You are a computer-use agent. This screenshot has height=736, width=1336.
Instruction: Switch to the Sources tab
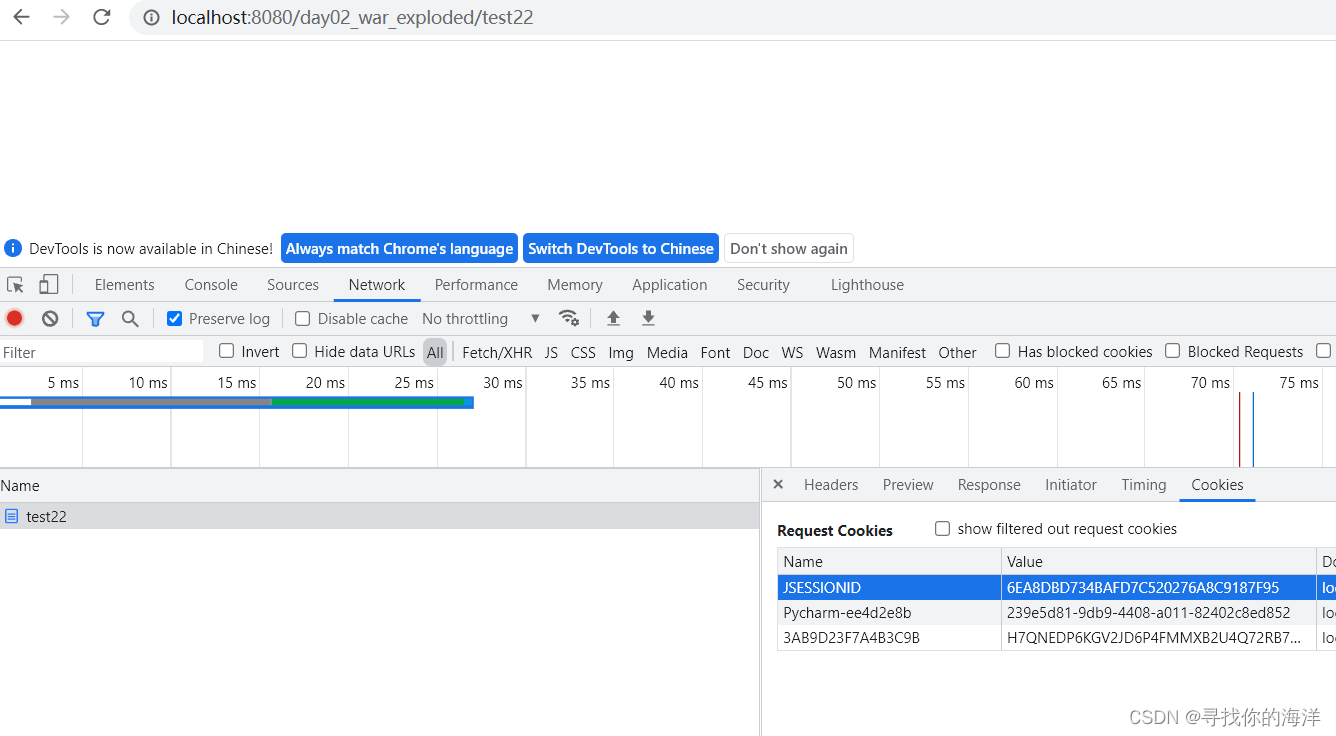click(x=293, y=285)
